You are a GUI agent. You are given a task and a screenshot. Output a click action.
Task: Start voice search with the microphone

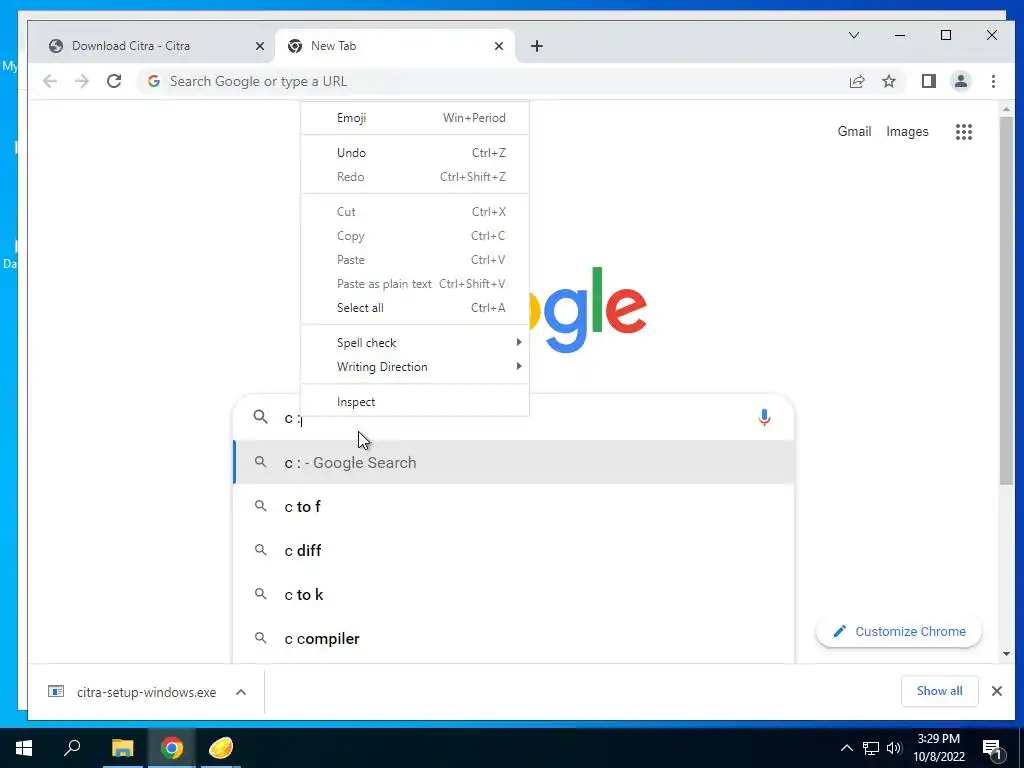(764, 417)
